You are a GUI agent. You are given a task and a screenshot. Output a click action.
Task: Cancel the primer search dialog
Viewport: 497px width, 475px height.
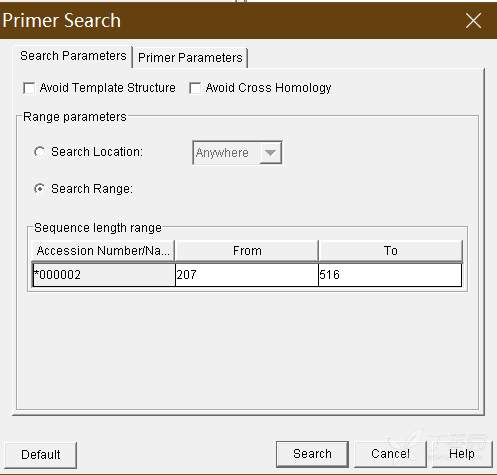[390, 454]
